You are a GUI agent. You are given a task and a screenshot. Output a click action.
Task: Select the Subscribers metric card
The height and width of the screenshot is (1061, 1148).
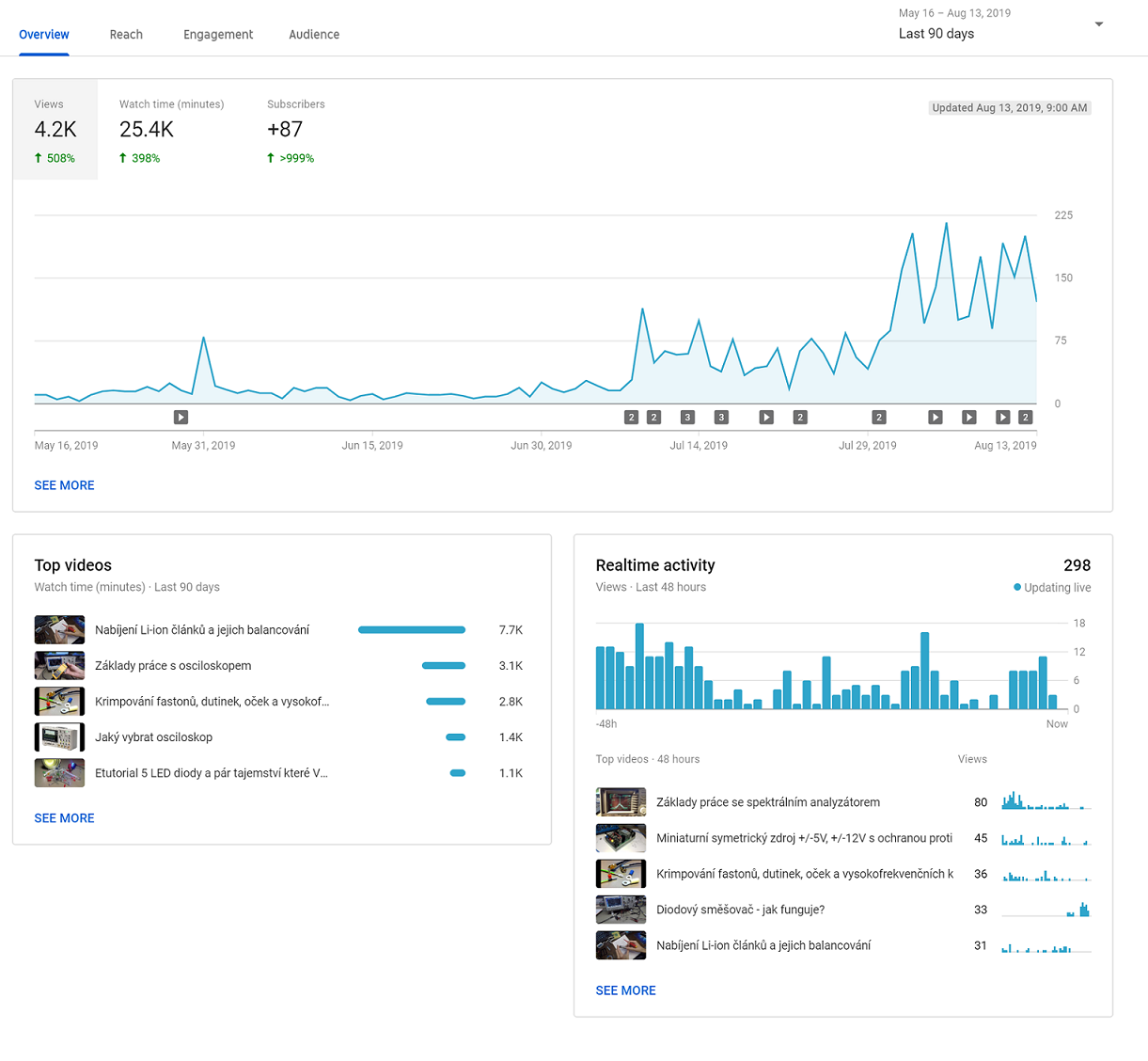pos(295,130)
